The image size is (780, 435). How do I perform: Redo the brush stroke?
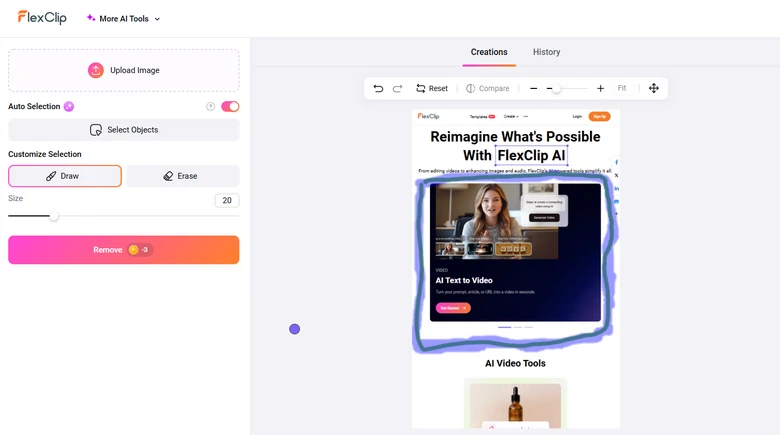tap(397, 88)
